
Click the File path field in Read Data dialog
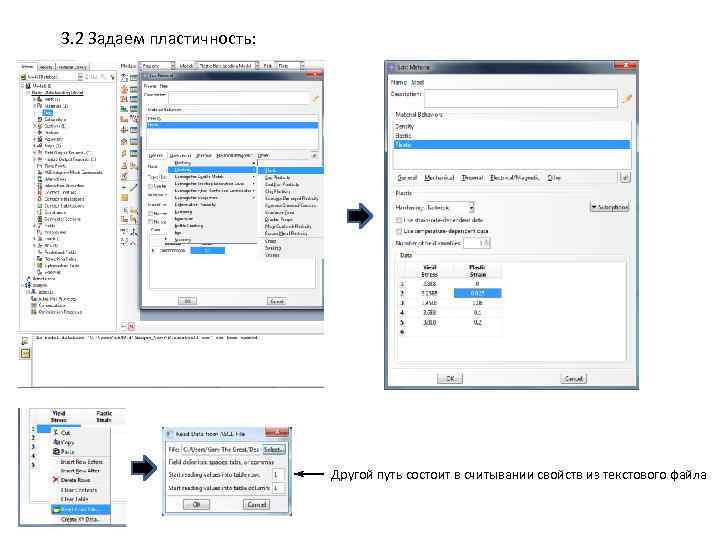(221, 450)
